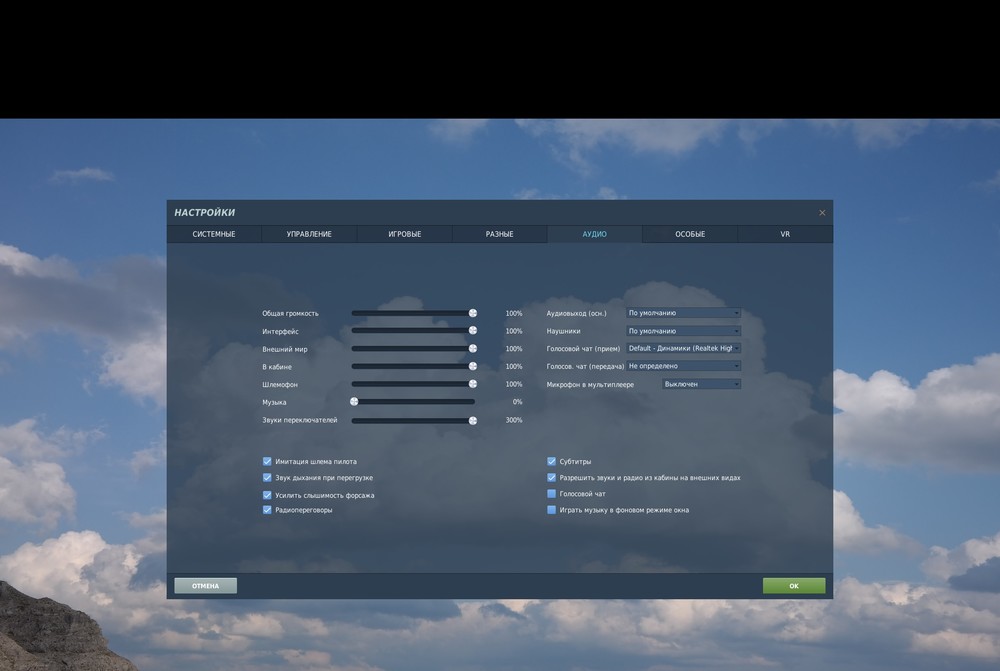1000x671 pixels.
Task: Click the В кабине 100% value
Action: [x=513, y=367]
